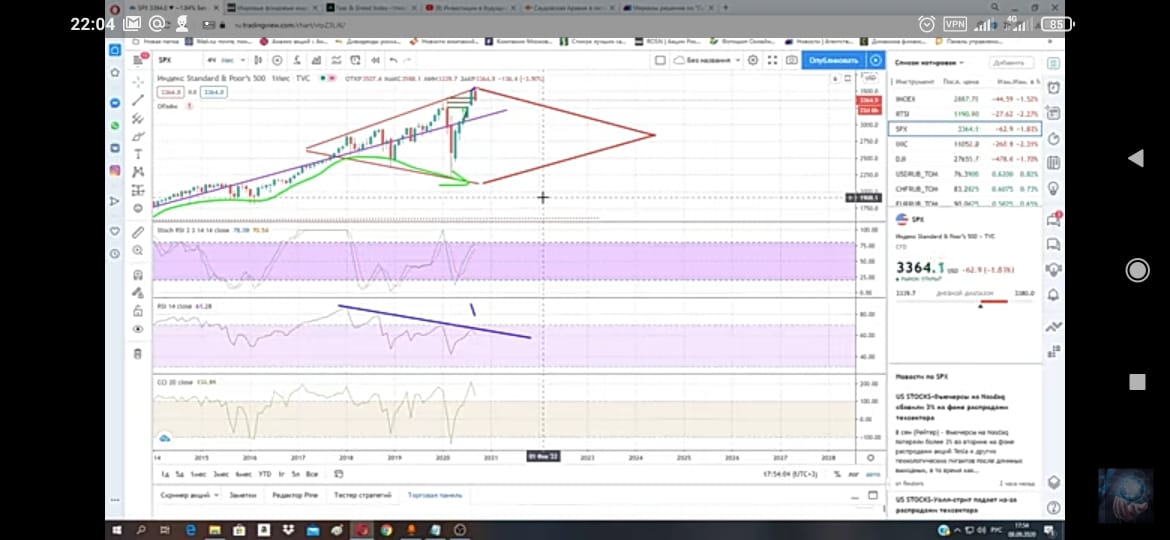This screenshot has height=540, width=1170.
Task: Select SPX row in watchlist
Action: click(966, 129)
